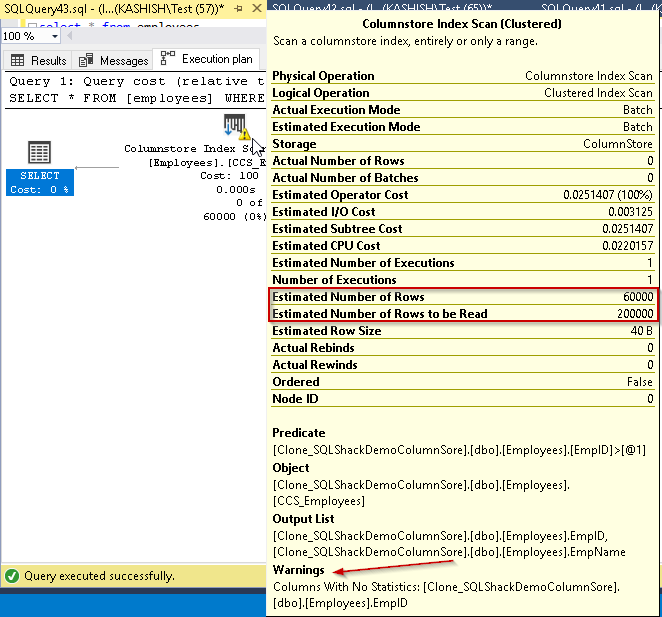Click the Estimated CPU Cost value 0.0220157
662x617 pixels.
point(628,246)
